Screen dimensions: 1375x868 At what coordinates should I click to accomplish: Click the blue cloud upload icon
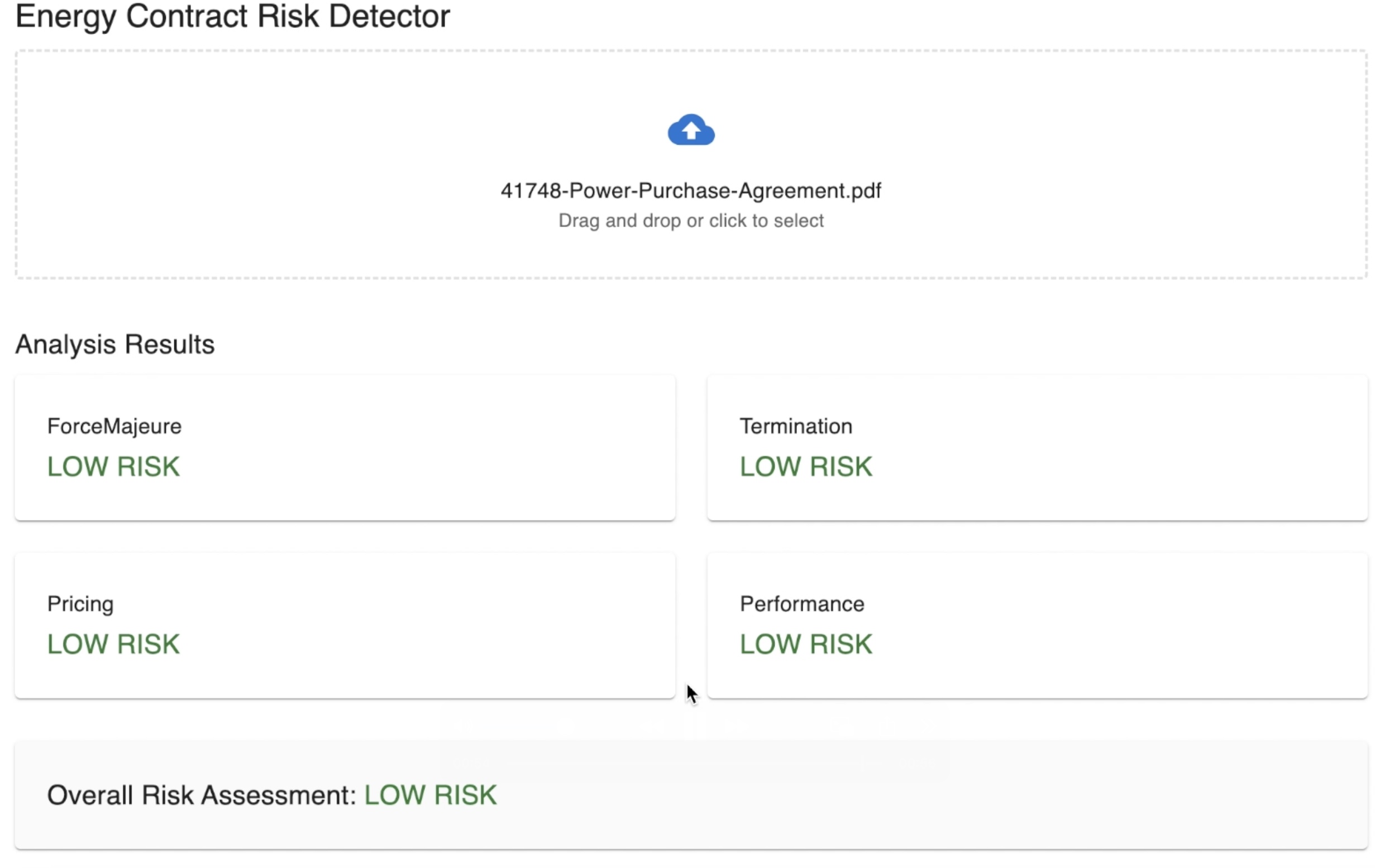coord(691,130)
